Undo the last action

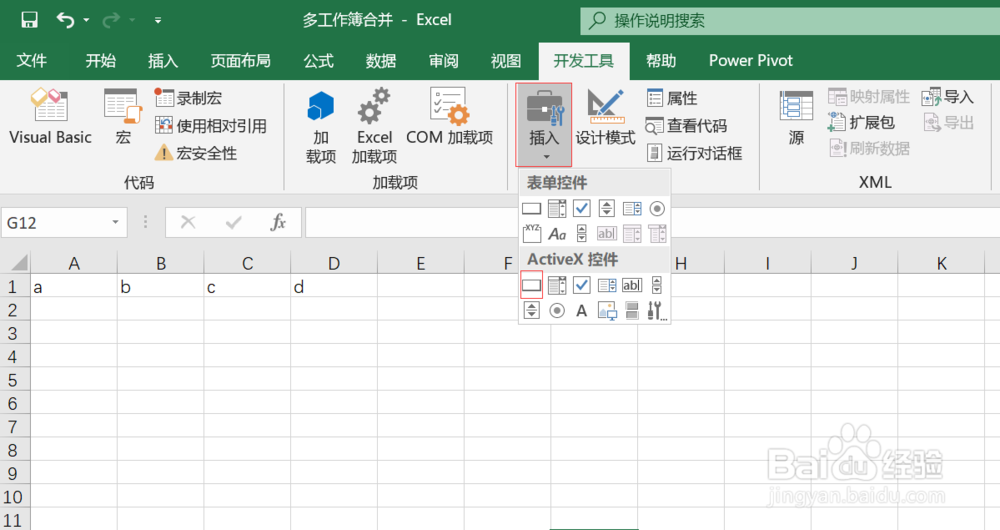pos(66,20)
